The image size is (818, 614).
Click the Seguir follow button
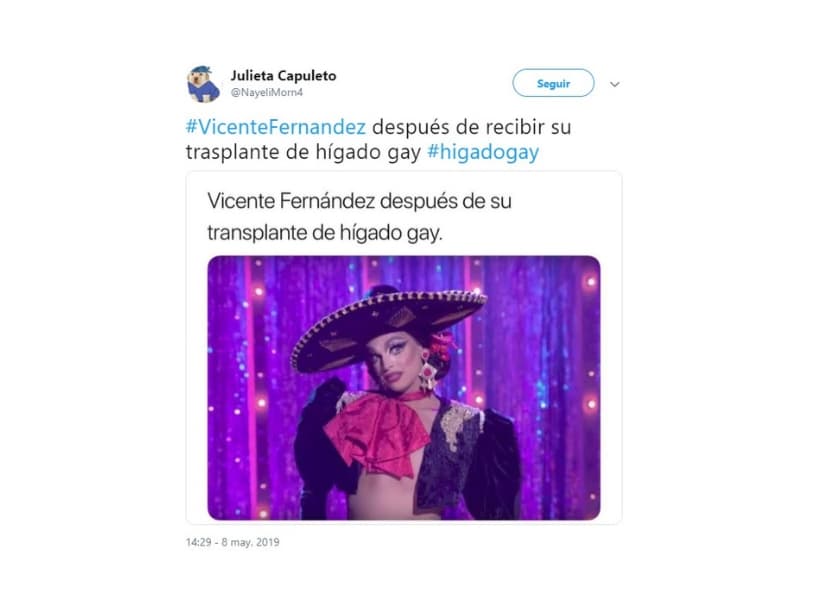[x=553, y=83]
